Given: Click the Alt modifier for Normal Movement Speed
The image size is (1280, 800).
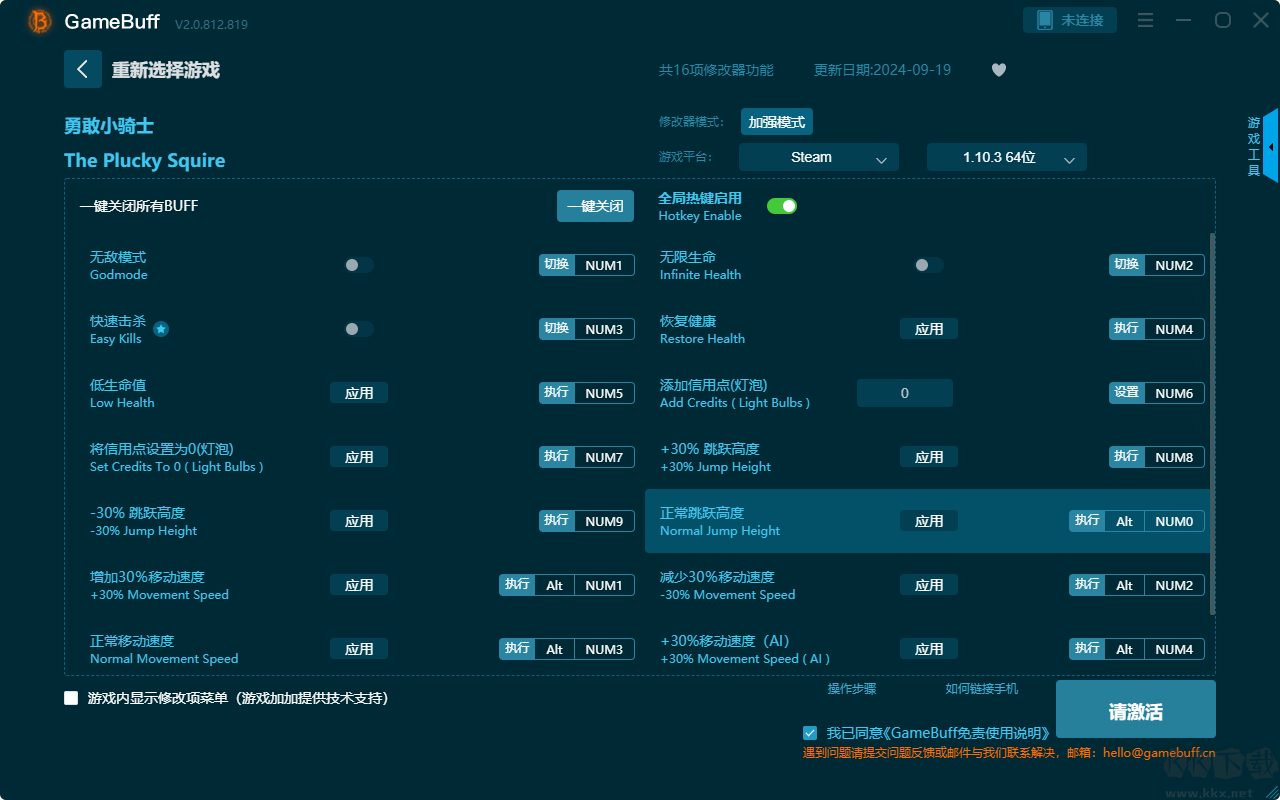Looking at the screenshot, I should [555, 649].
